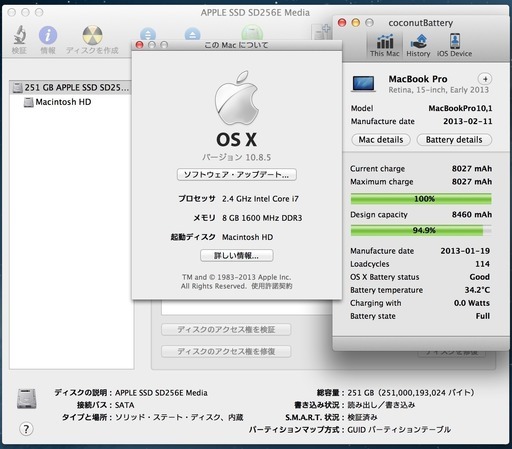Select the Macintosh HD volume in sidebar
This screenshot has width=512, height=449.
click(58, 102)
